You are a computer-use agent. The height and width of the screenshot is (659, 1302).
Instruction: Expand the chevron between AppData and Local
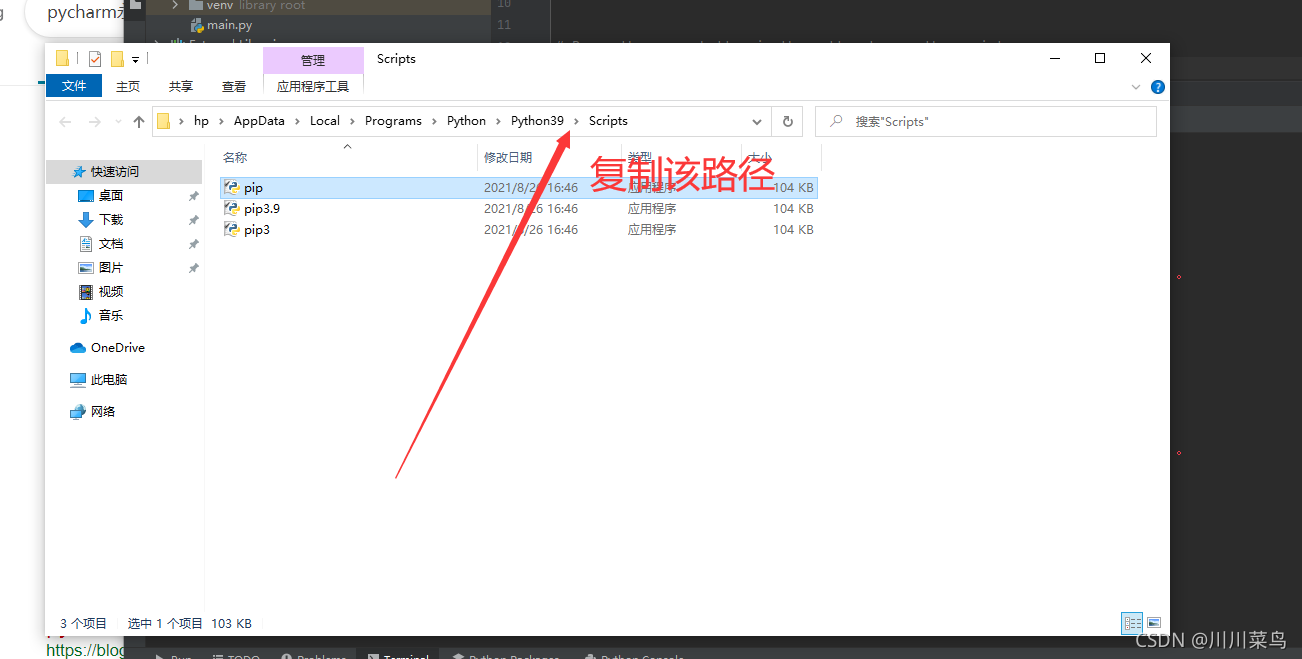[297, 121]
